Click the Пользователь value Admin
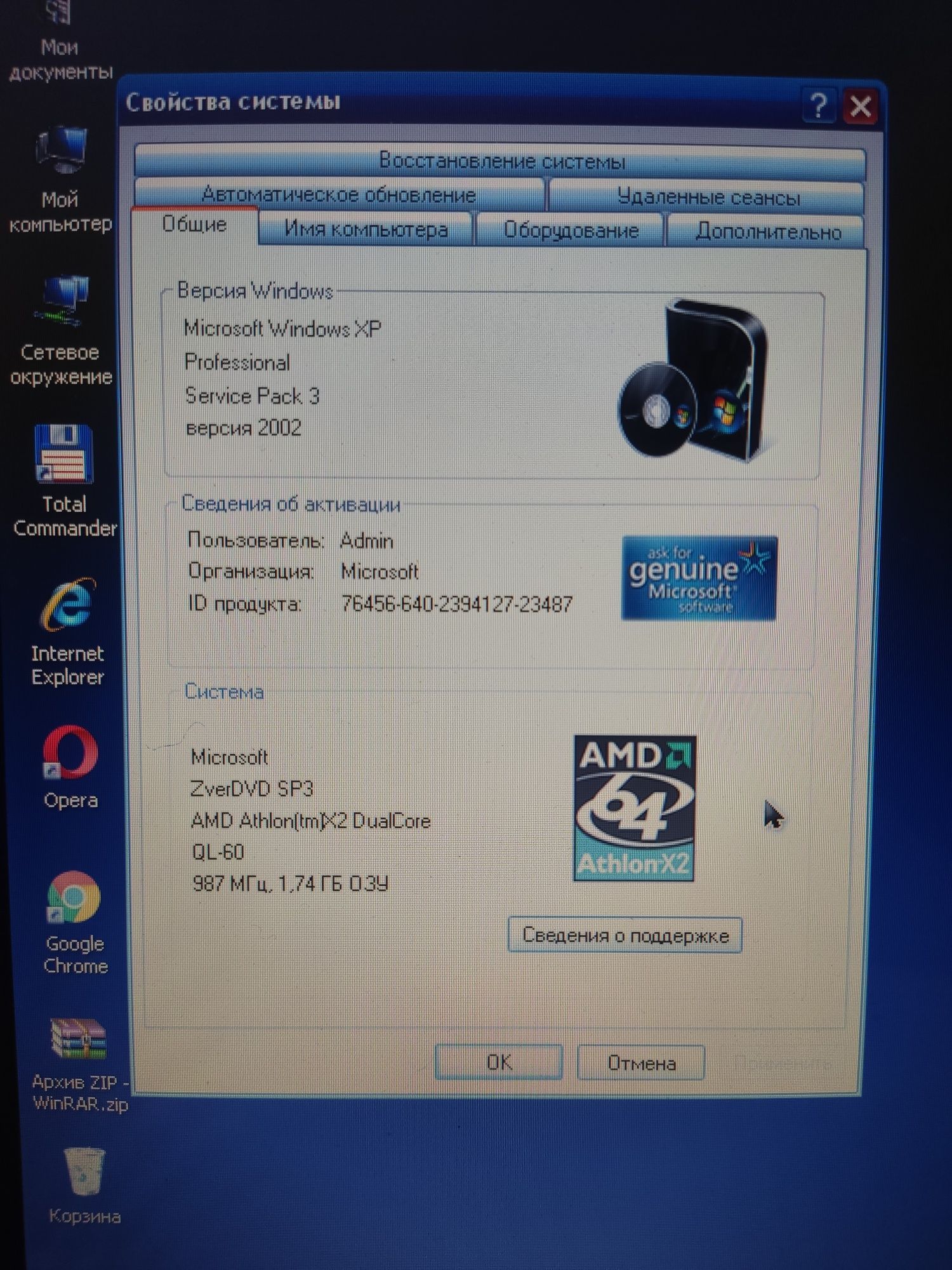The image size is (952, 1270). [x=367, y=541]
